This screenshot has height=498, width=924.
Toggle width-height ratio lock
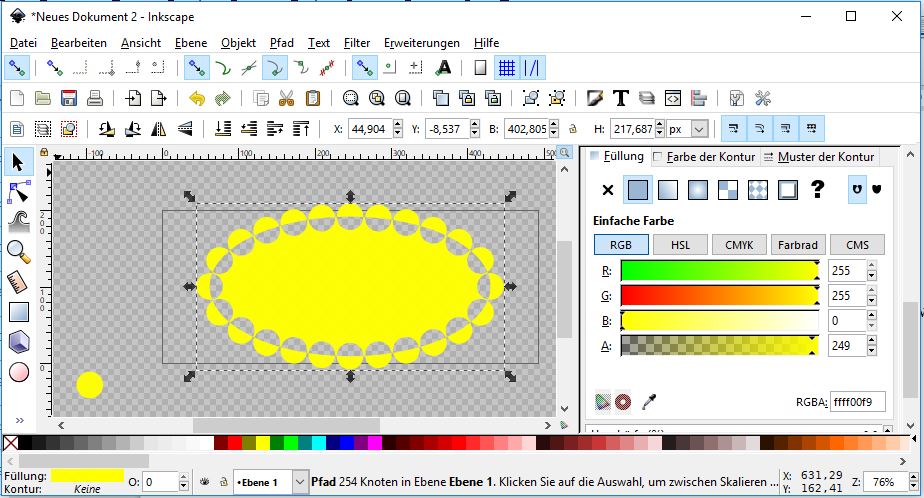(572, 128)
